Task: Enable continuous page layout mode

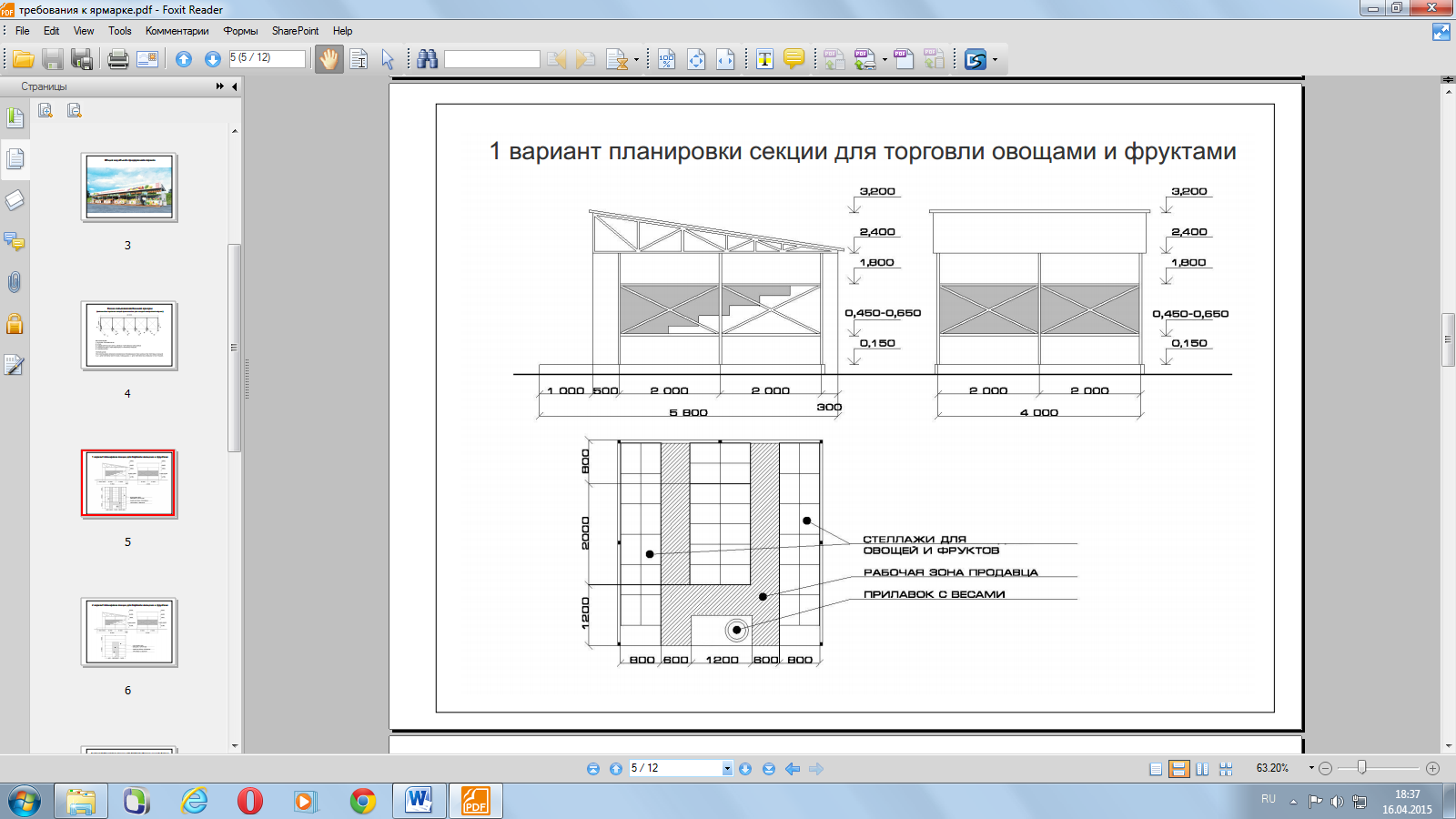Action: click(1178, 769)
